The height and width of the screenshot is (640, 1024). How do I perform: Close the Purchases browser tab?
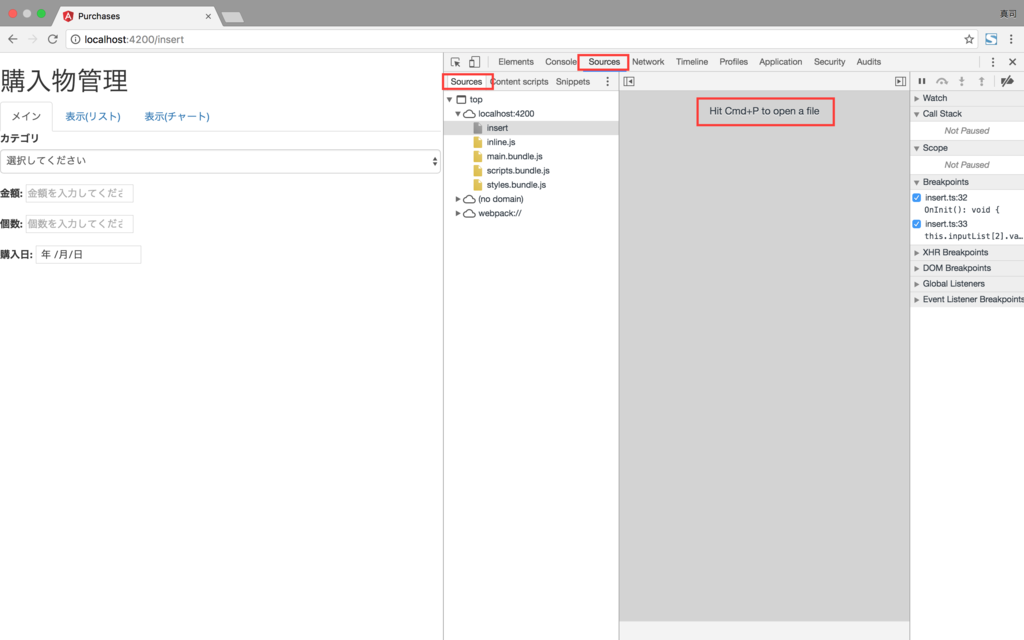[208, 16]
